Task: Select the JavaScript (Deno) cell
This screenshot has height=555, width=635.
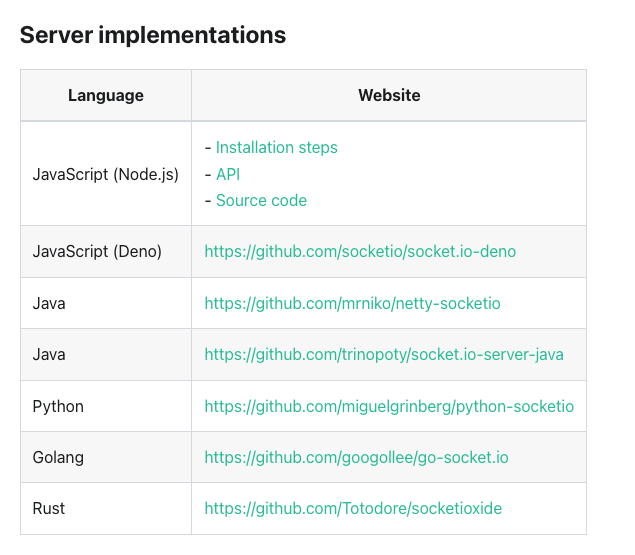Action: [x=106, y=252]
